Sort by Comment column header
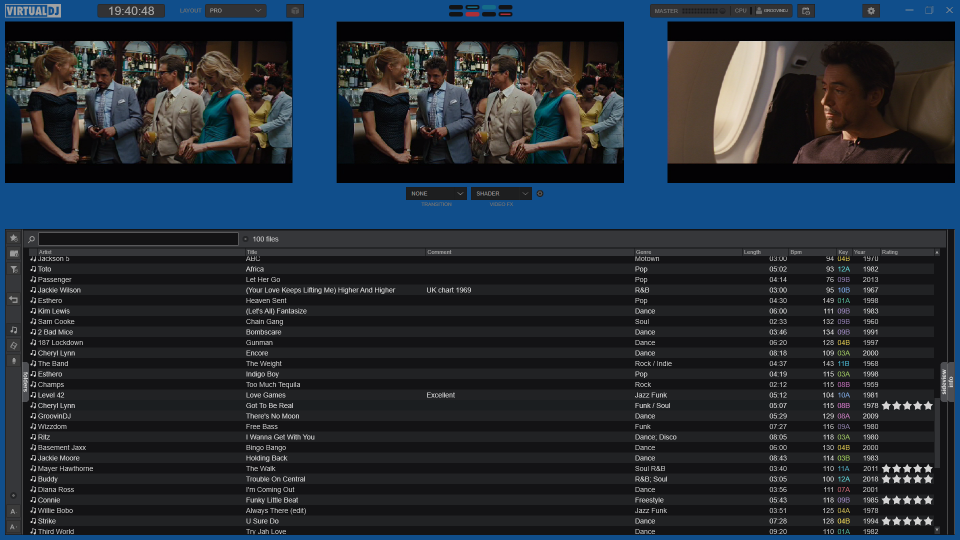The image size is (960, 540). coord(529,252)
